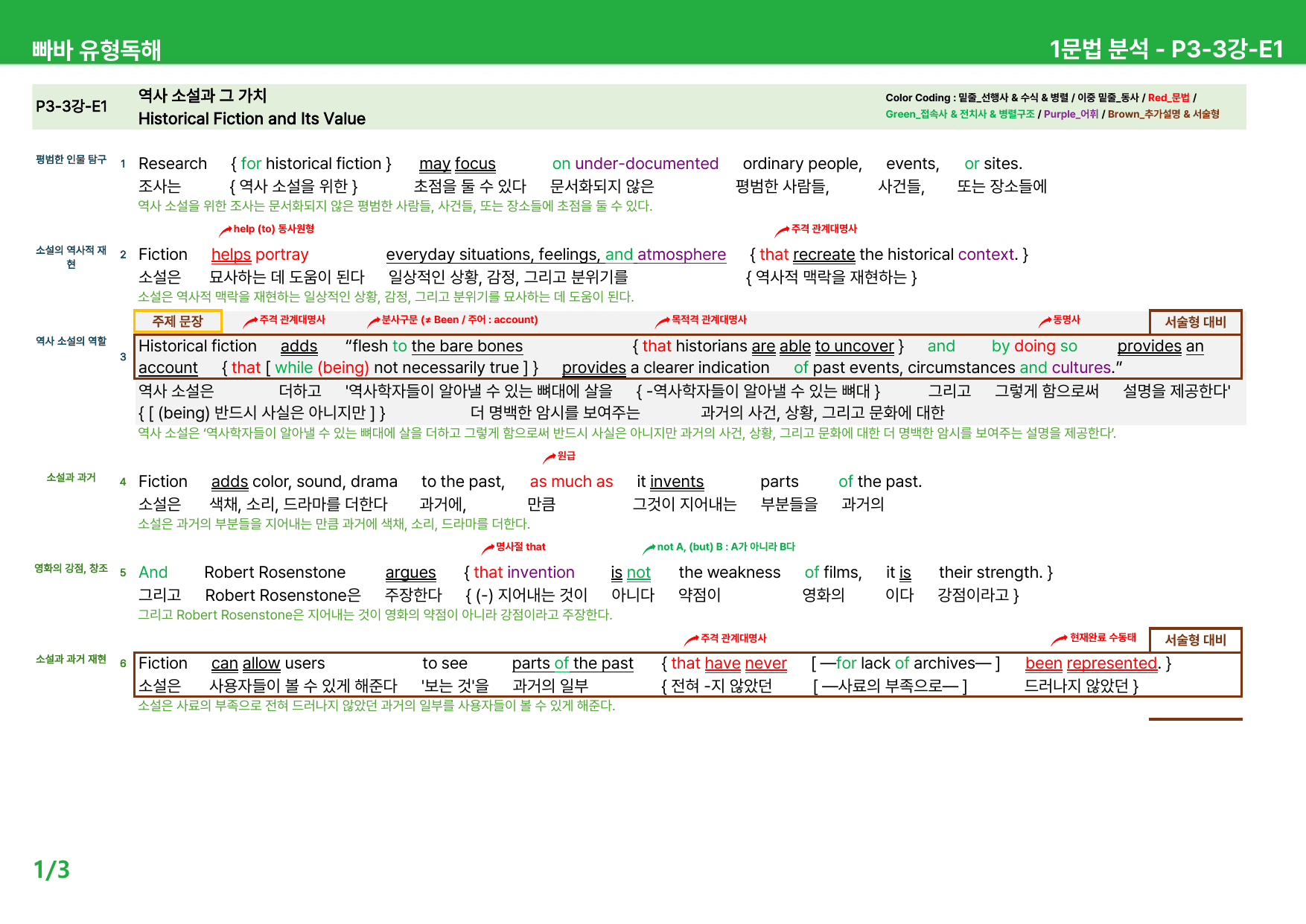Click the '분사구문 (≠ Been / 주어 : account)' note
The width and height of the screenshot is (1306, 924).
[x=459, y=319]
